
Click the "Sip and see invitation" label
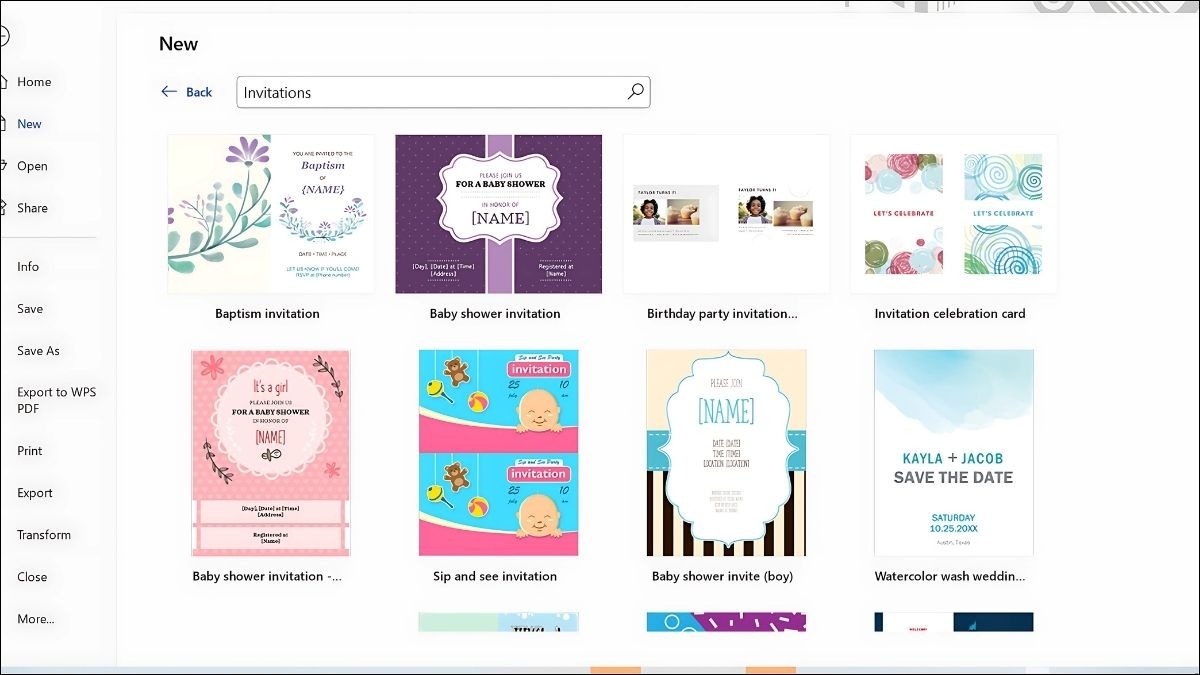pos(495,576)
